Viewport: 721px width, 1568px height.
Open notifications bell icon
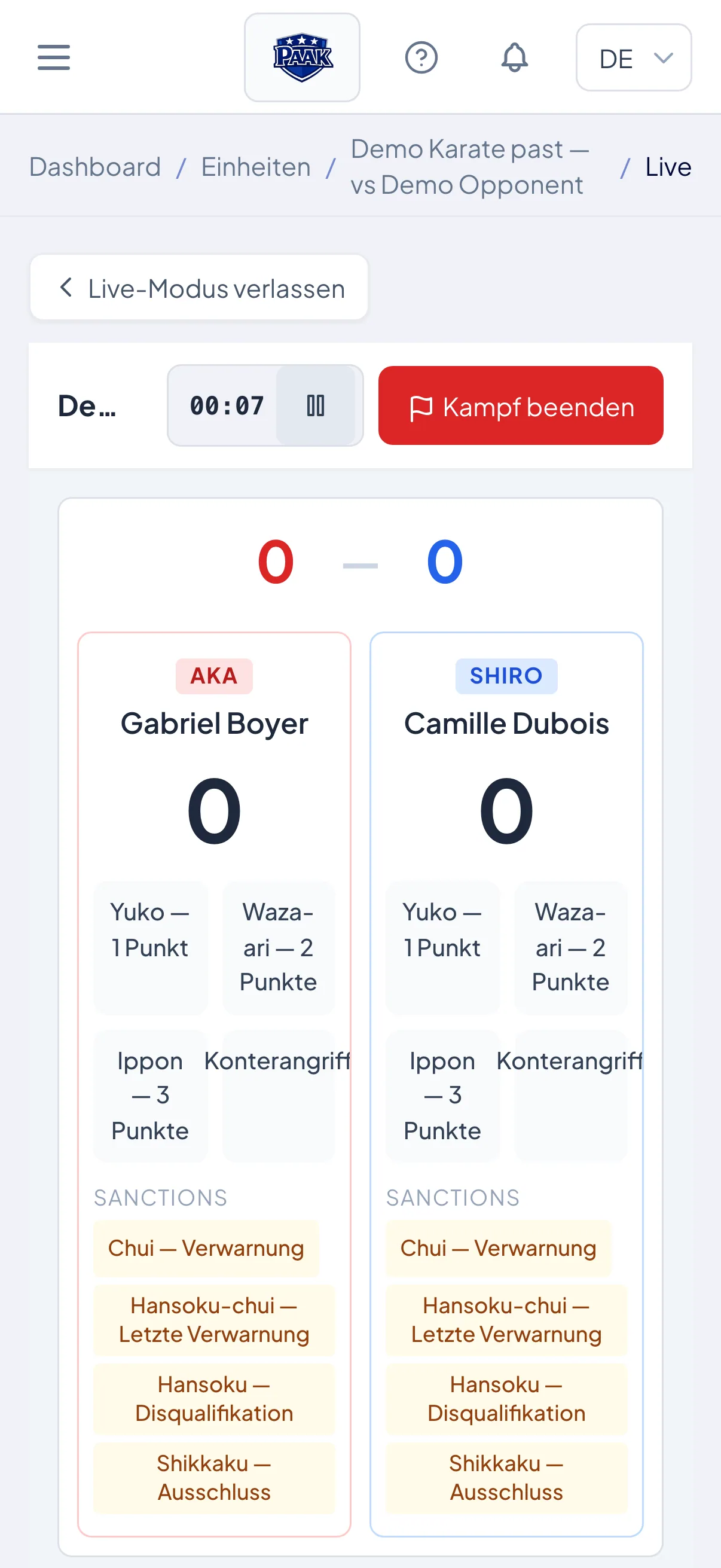[514, 58]
